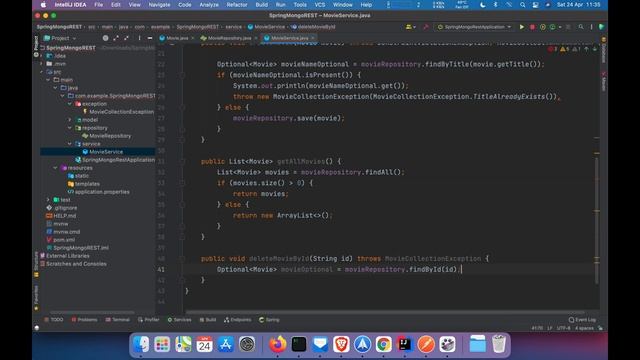Viewport: 640px width, 360px height.
Task: Expand the model package
Action: click(x=70, y=120)
